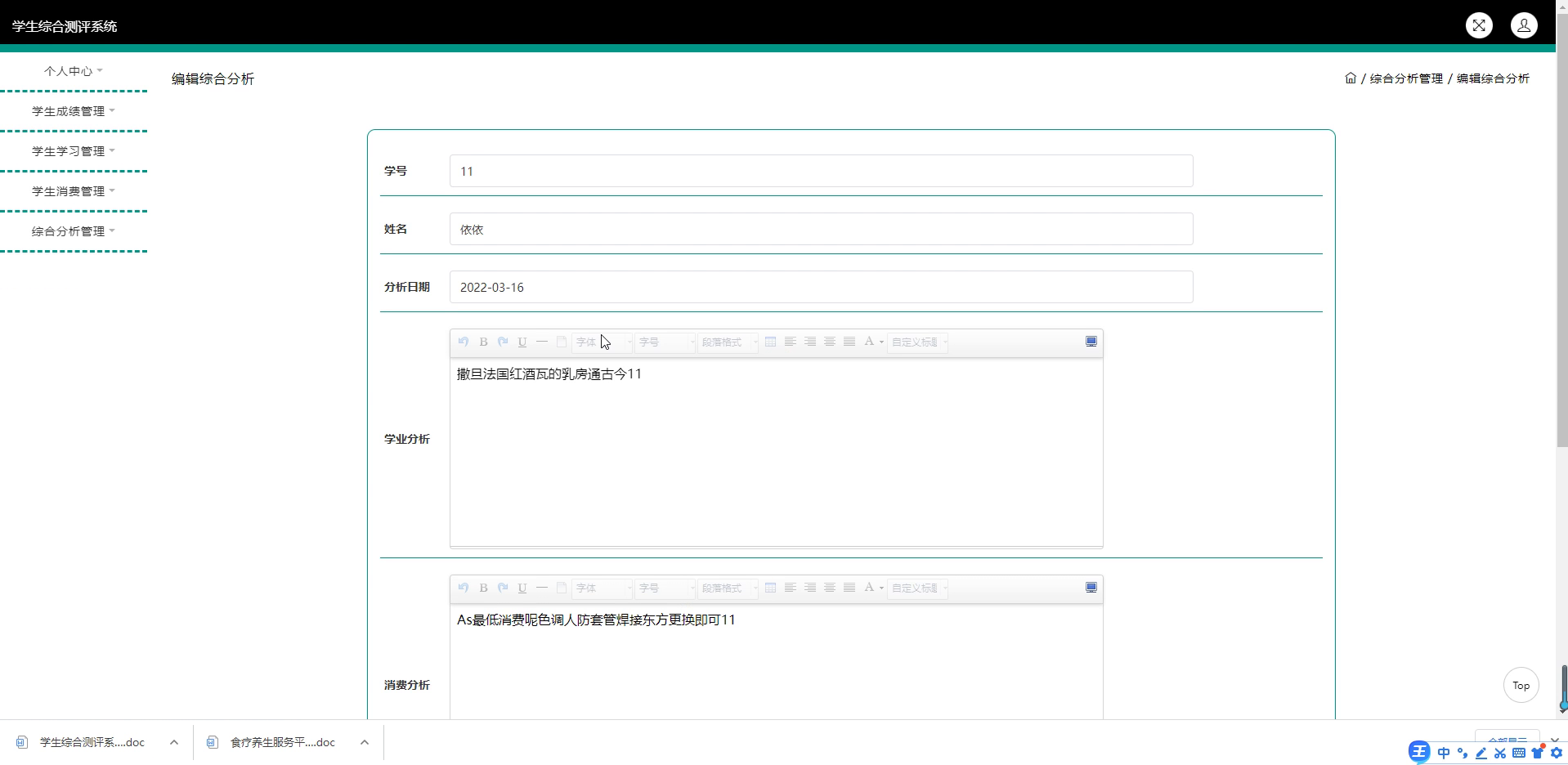Click the 姓名 input field
This screenshot has height=765, width=1568.
pyautogui.click(x=821, y=229)
